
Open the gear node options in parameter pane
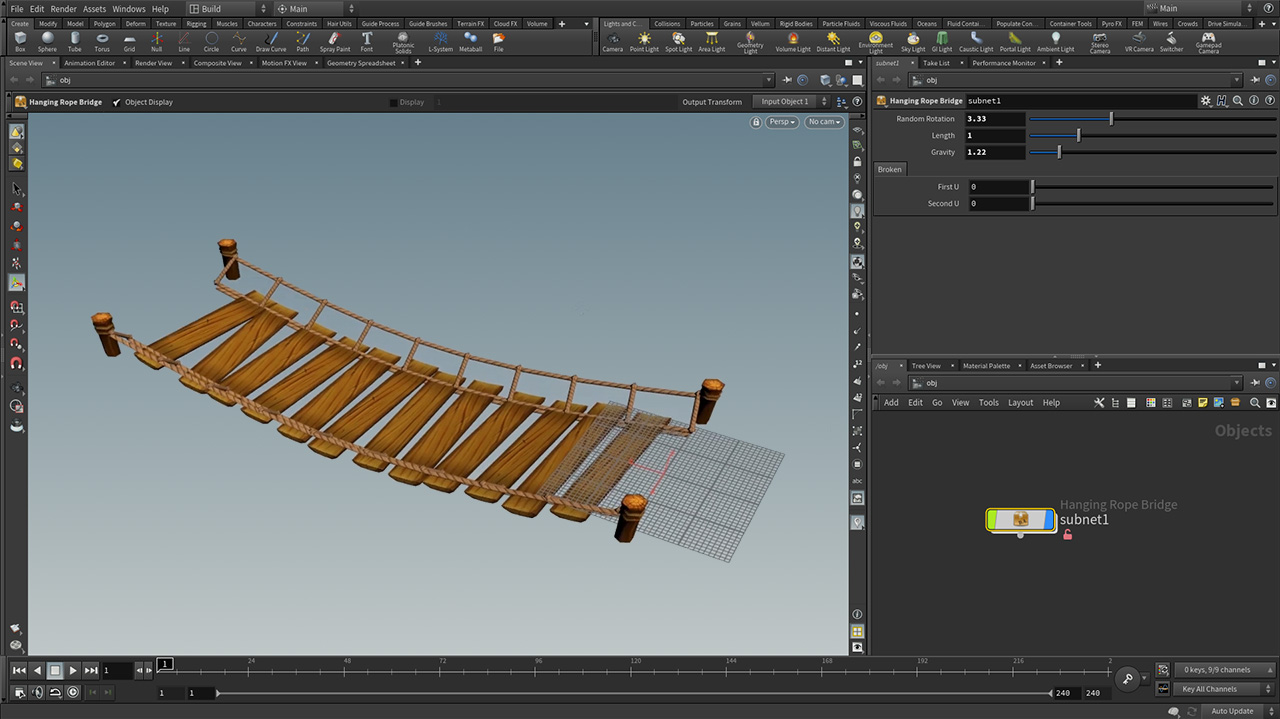point(1206,100)
